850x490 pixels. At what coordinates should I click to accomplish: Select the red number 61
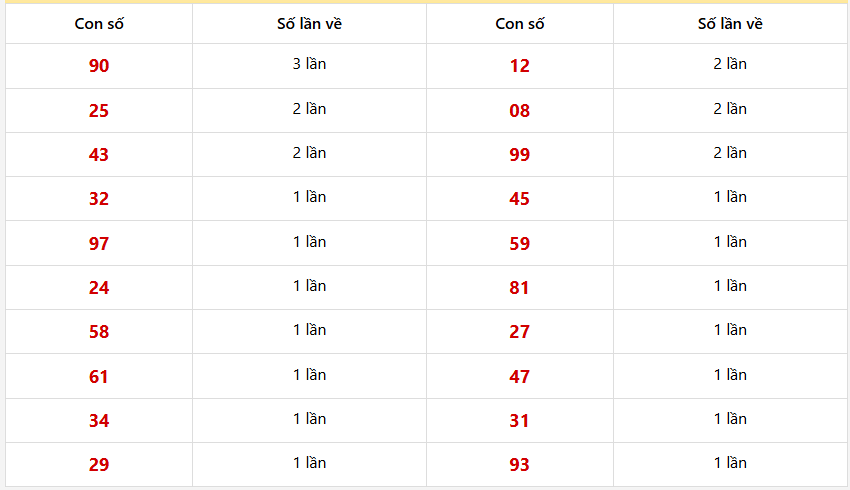pos(99,376)
